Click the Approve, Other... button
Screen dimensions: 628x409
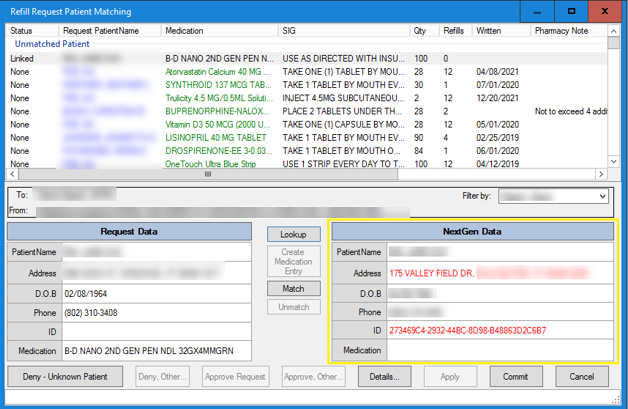click(x=313, y=377)
